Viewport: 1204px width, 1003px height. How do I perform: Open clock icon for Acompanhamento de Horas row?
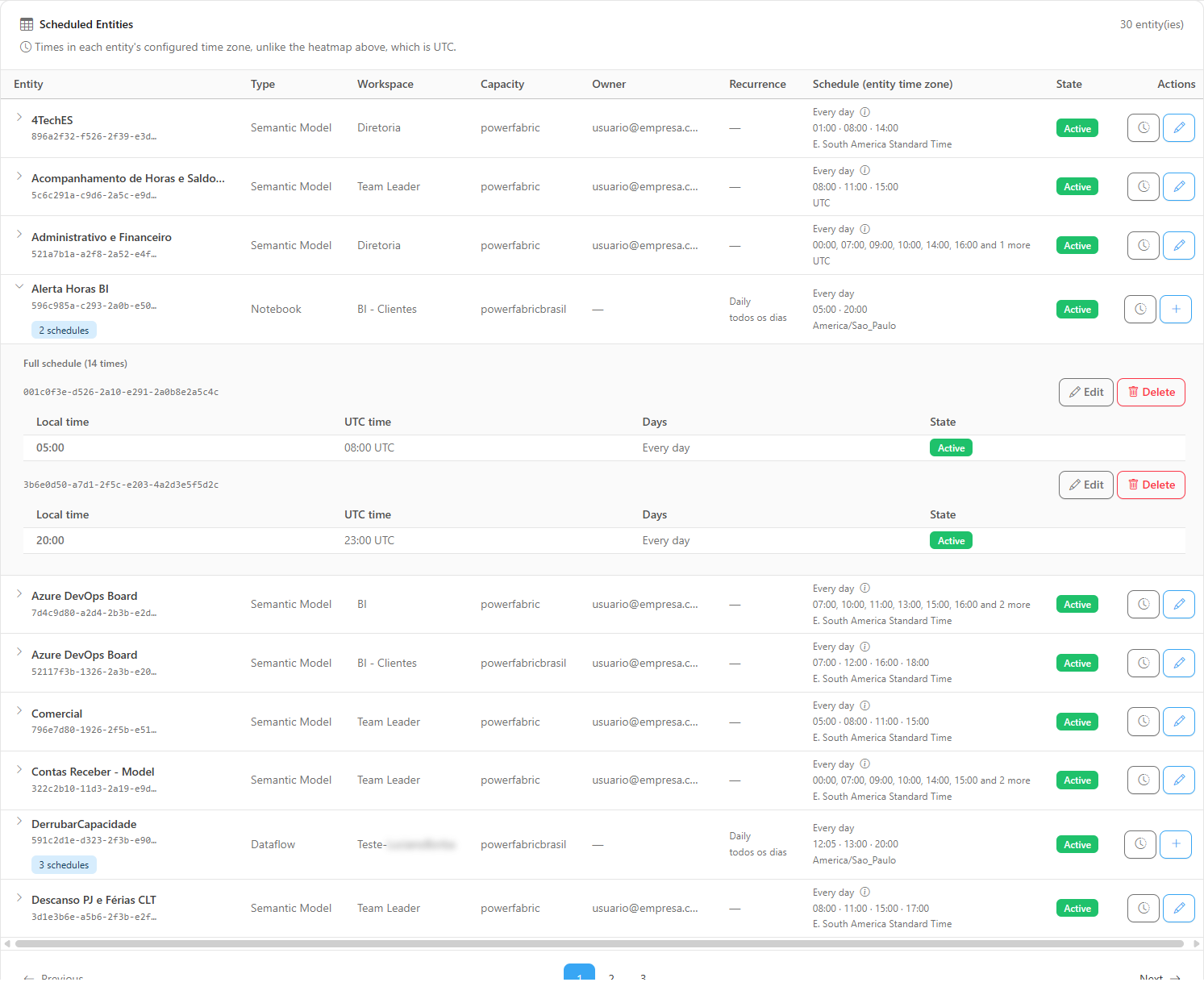(1143, 186)
